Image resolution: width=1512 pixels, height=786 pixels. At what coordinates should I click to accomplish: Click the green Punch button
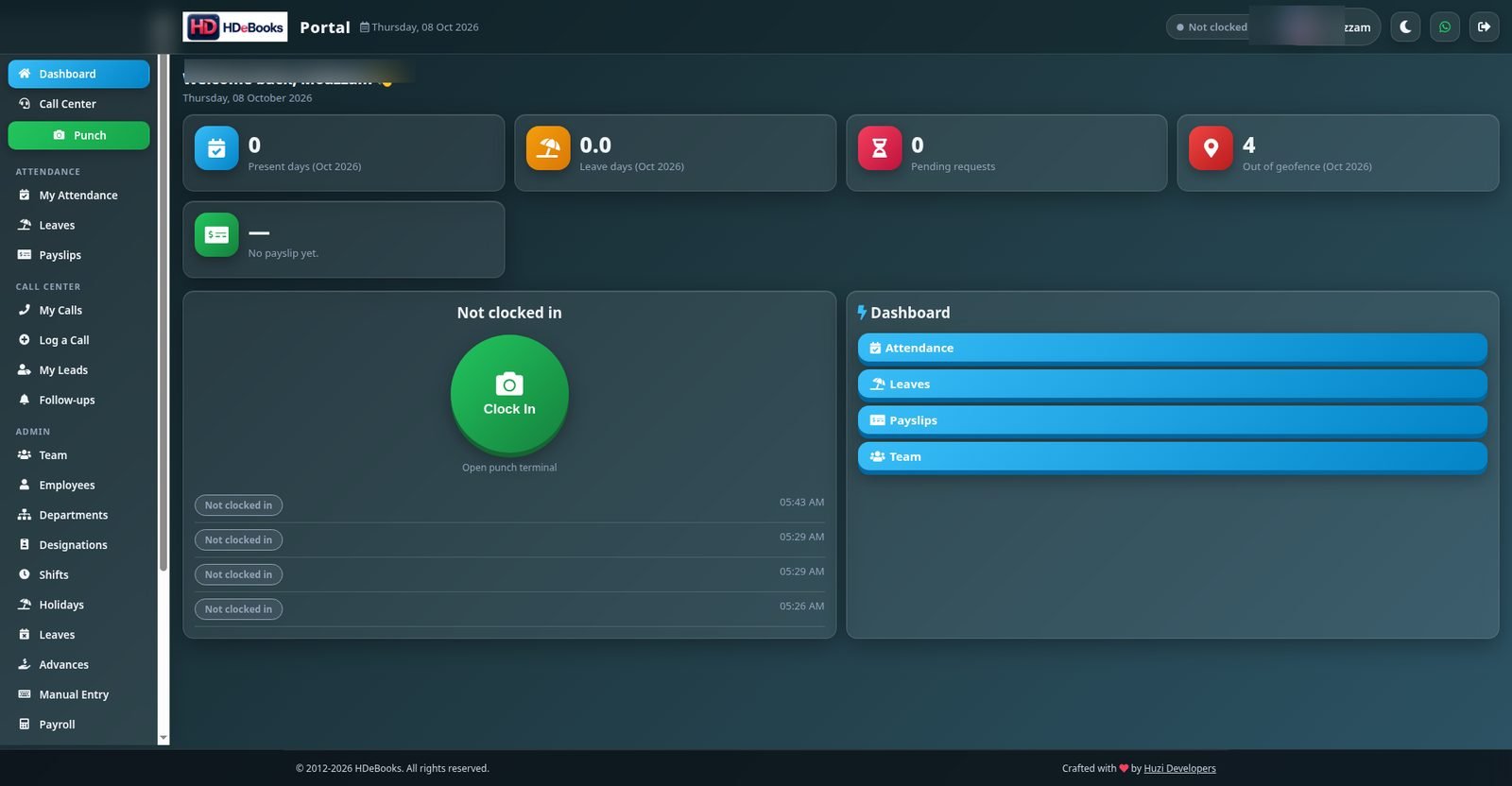pos(79,135)
